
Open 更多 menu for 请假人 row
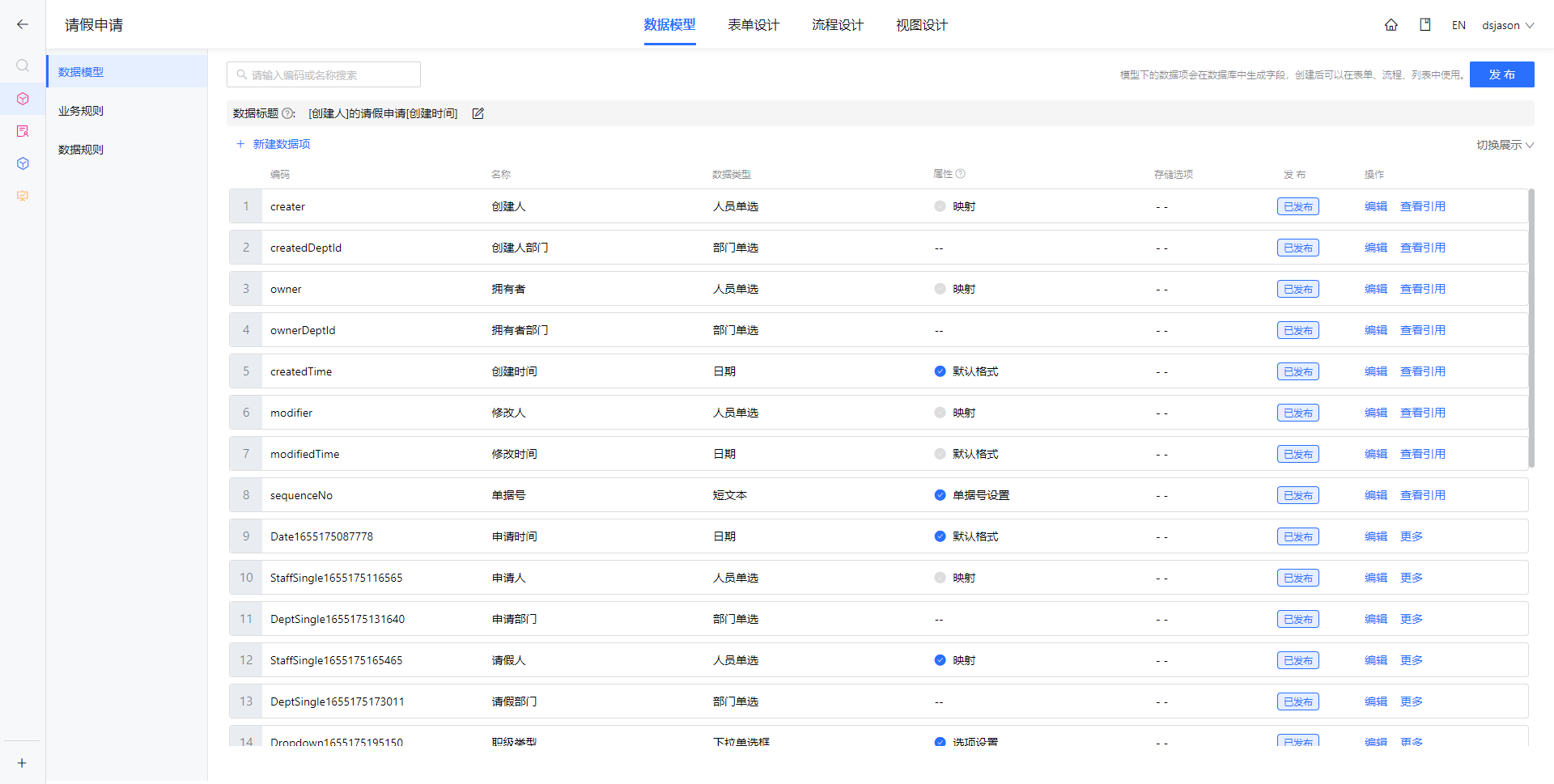[x=1412, y=660]
